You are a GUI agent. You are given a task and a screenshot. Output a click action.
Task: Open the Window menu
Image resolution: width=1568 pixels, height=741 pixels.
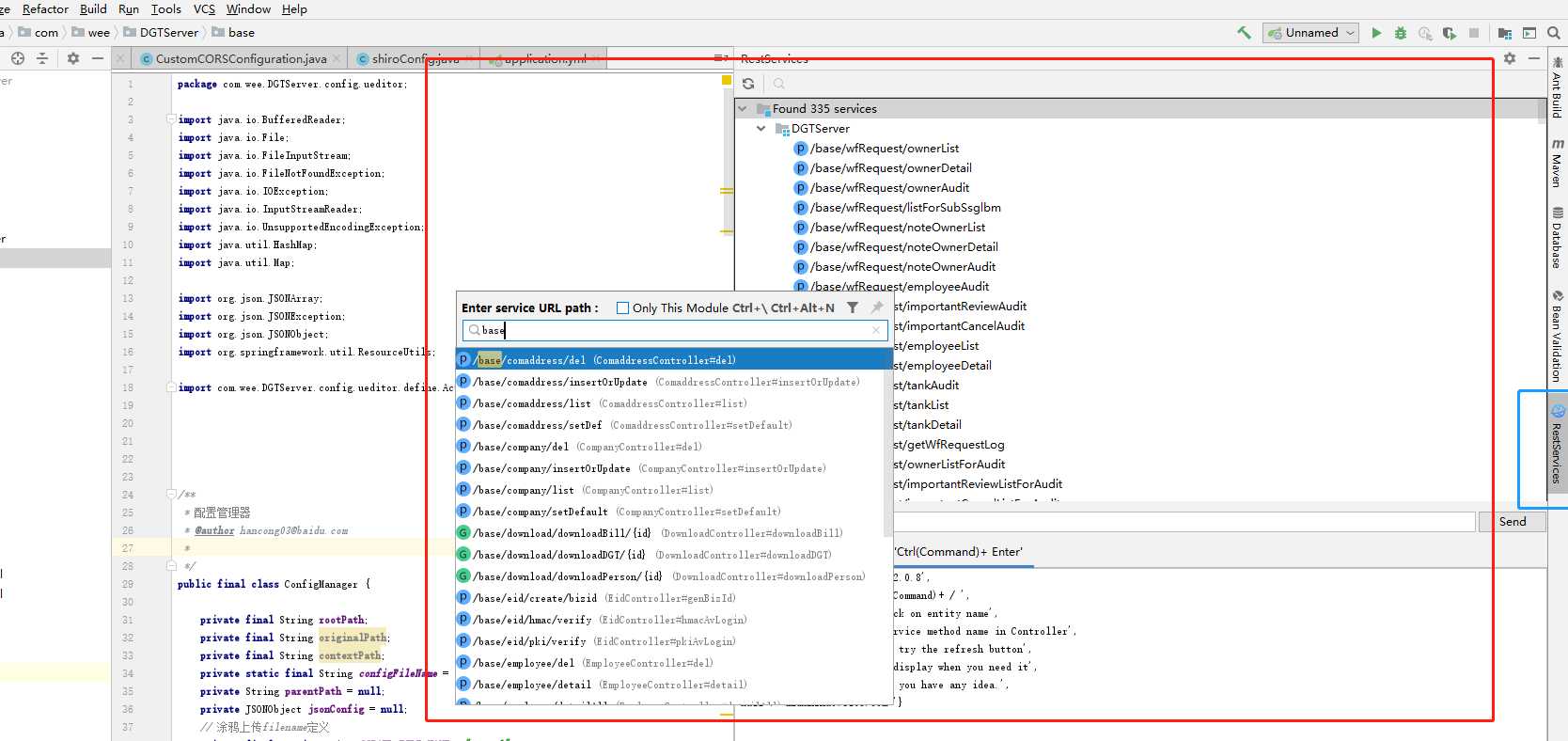[x=248, y=9]
